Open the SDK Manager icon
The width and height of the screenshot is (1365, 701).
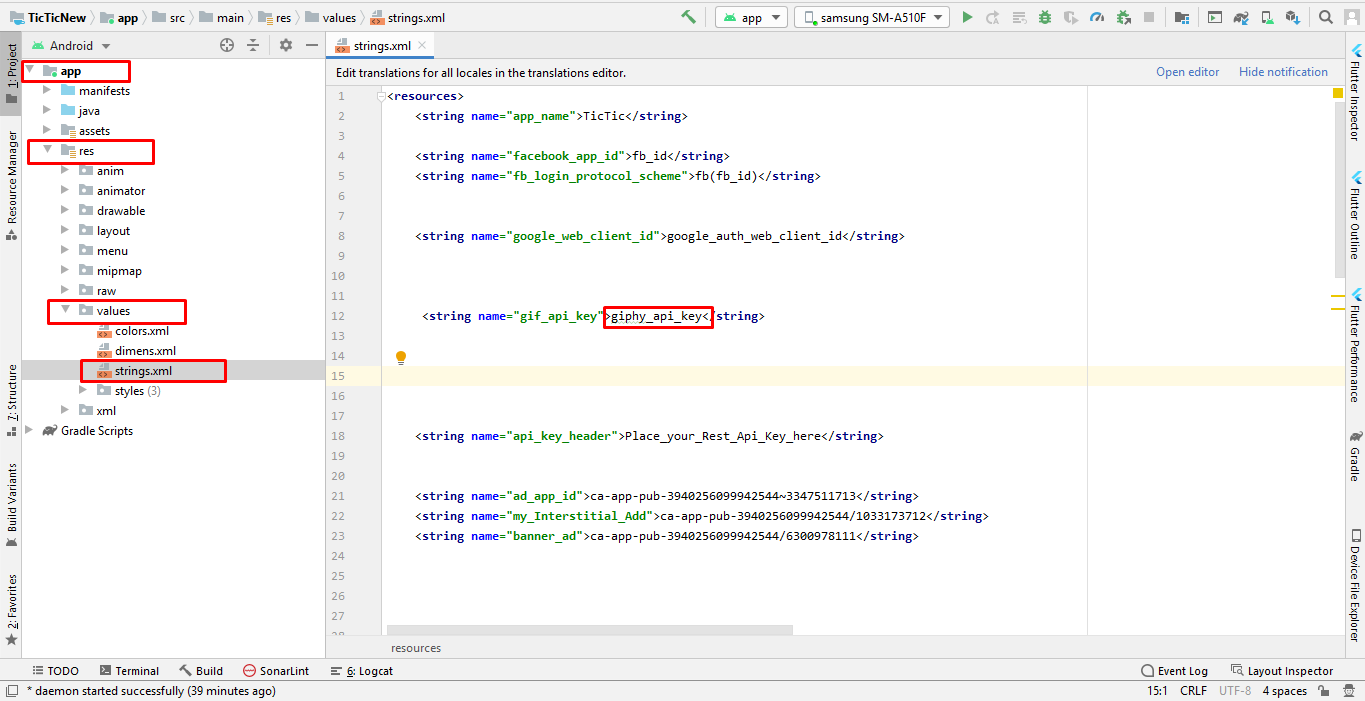1293,17
